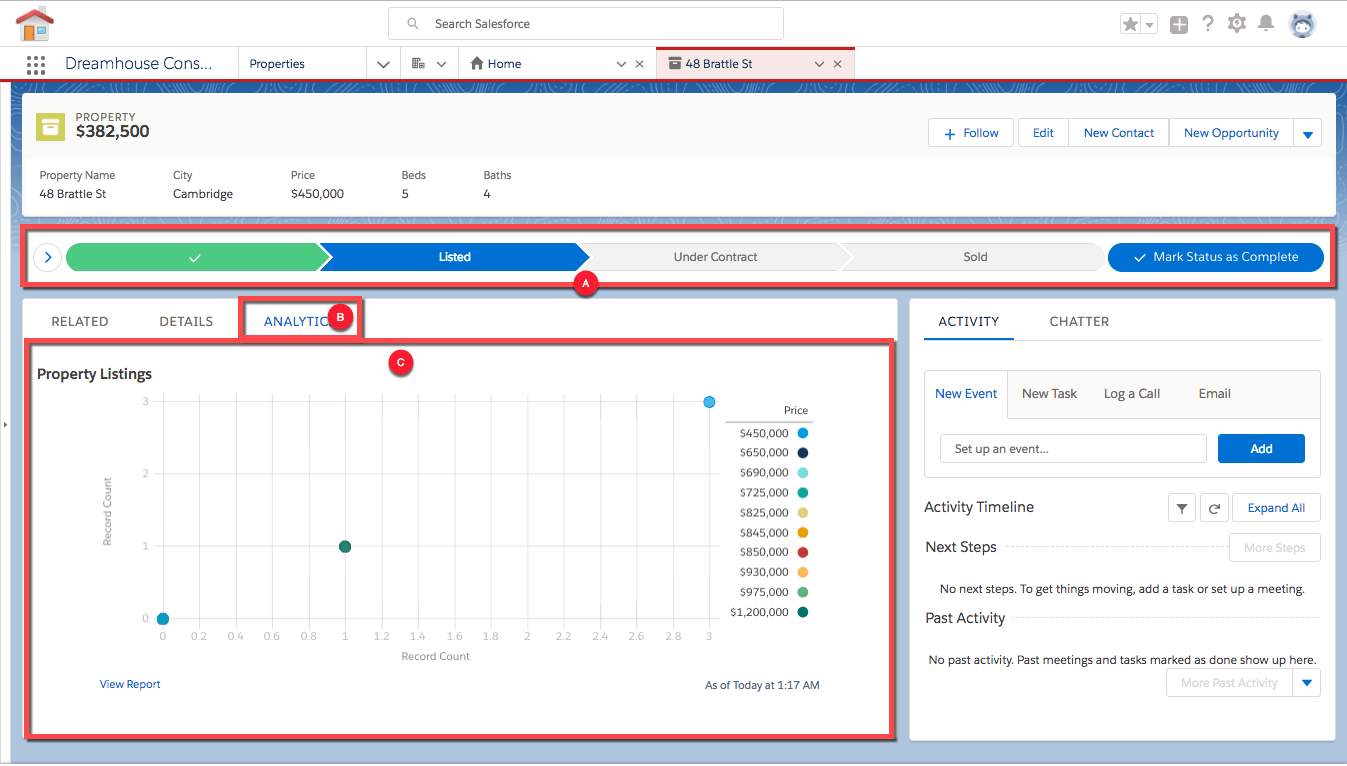Open the Properties navigation item
The width and height of the screenshot is (1347, 766).
point(277,64)
